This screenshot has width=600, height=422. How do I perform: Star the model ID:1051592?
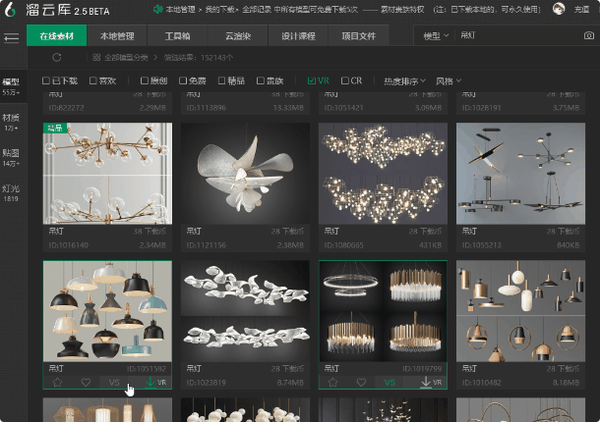point(57,382)
